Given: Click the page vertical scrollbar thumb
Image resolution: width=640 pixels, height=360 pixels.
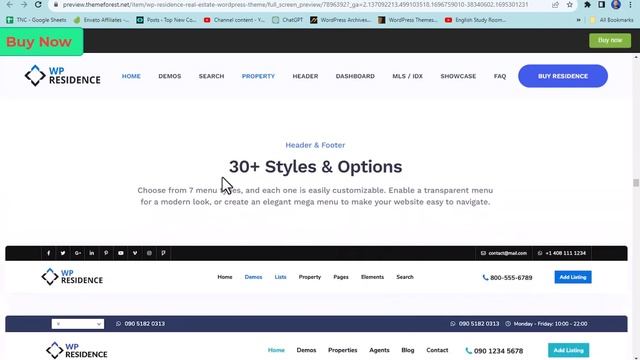Looking at the screenshot, I should (x=636, y=183).
